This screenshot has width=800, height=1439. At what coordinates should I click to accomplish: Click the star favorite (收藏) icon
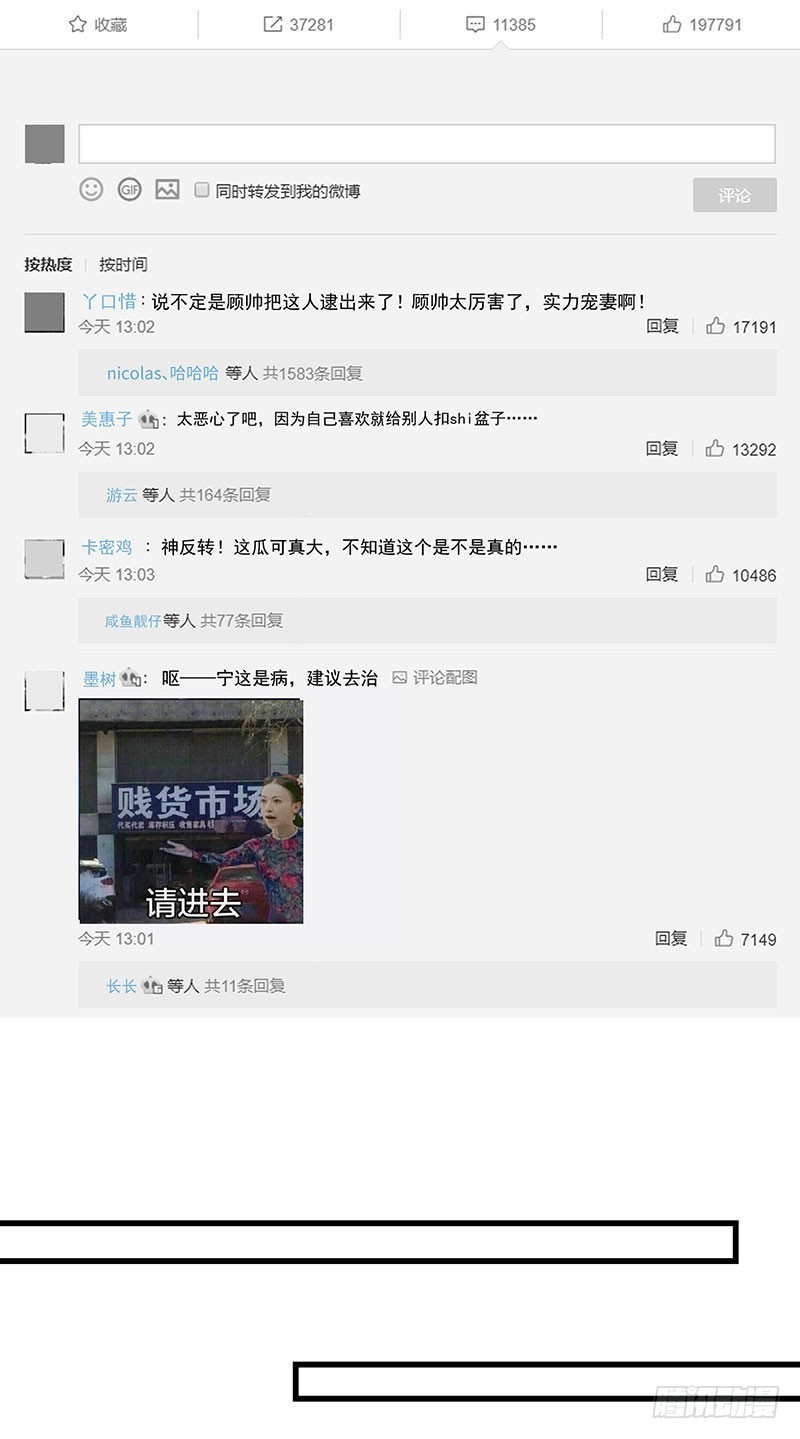pos(77,24)
